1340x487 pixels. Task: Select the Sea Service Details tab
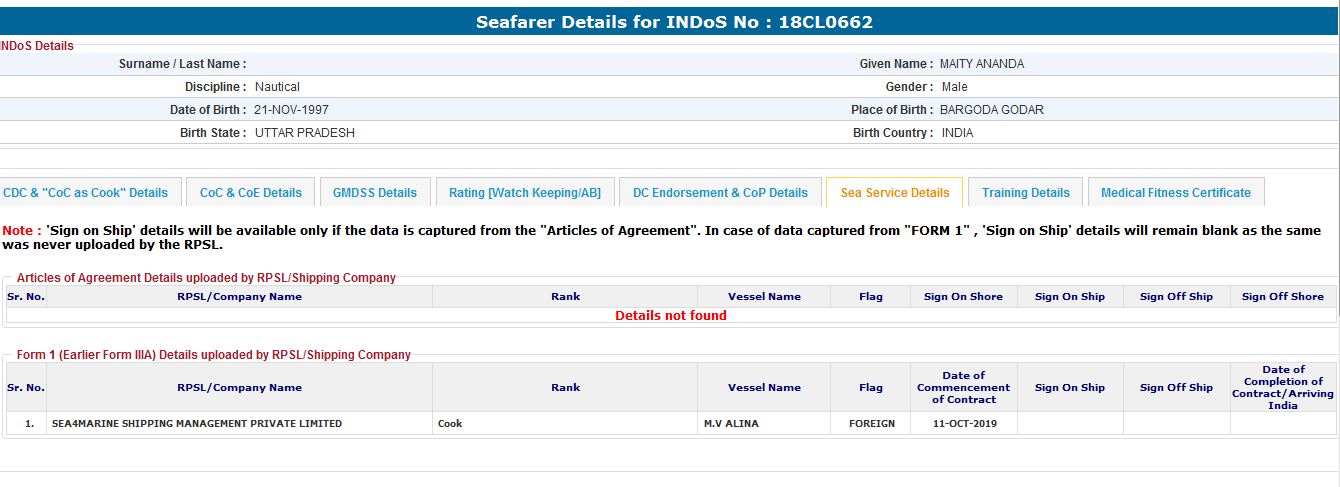[x=895, y=193]
